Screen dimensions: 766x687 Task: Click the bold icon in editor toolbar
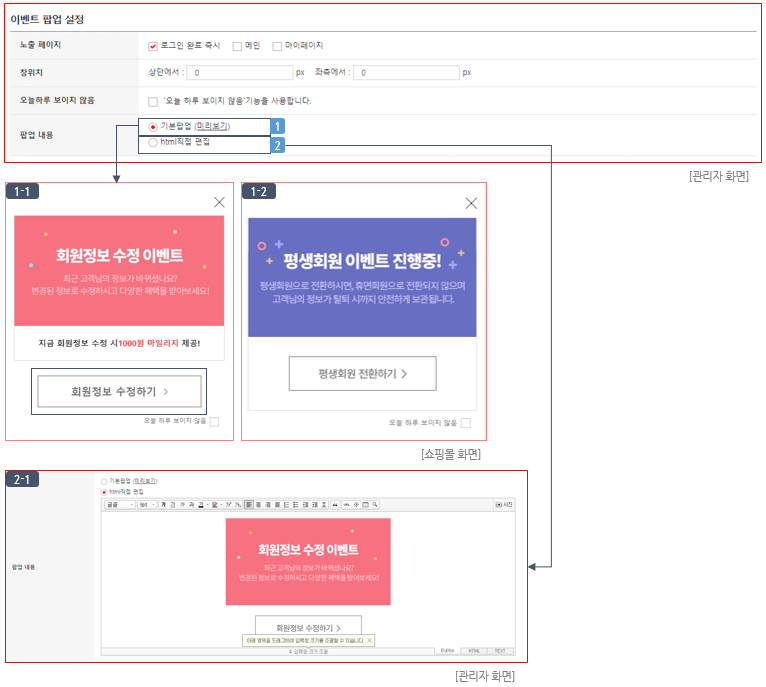tap(163, 505)
